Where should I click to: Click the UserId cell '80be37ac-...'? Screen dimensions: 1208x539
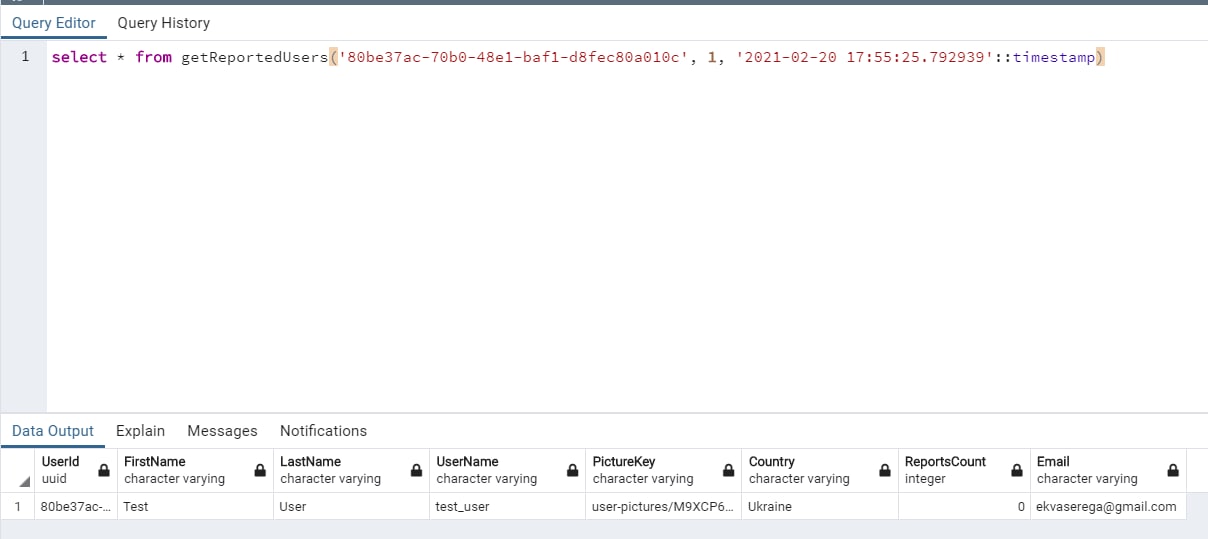[76, 506]
